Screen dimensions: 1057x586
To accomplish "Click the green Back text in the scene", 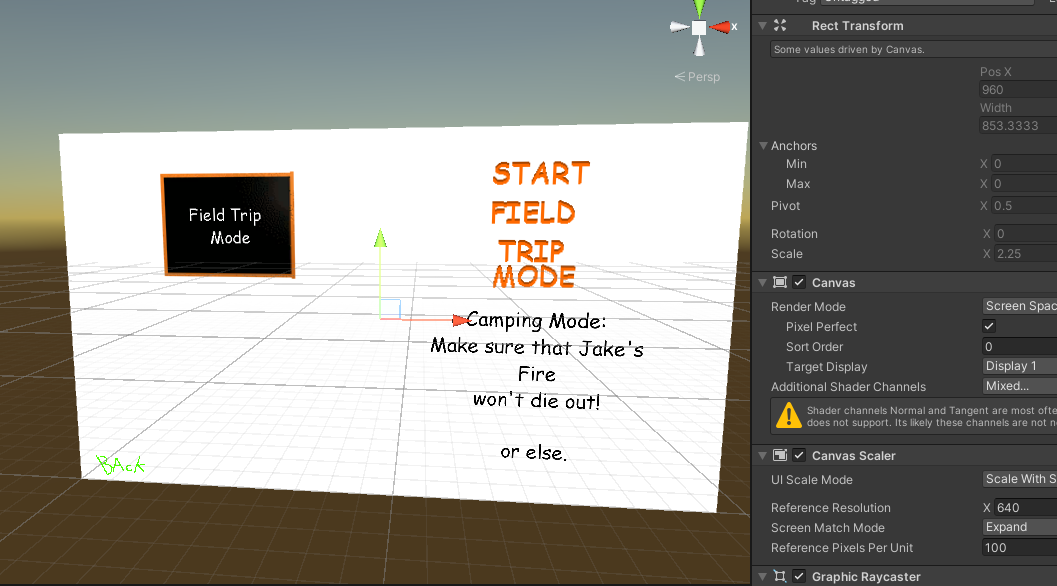I will click(121, 465).
